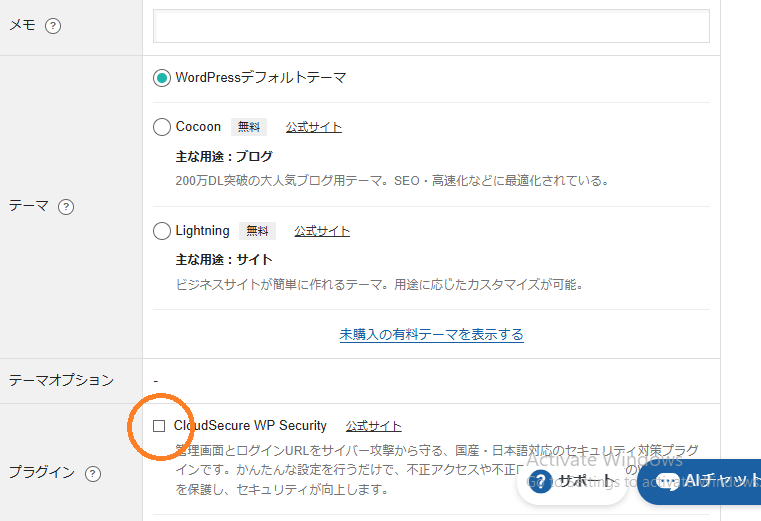
Task: Click the question mark icon on サポート button
Action: pos(541,481)
